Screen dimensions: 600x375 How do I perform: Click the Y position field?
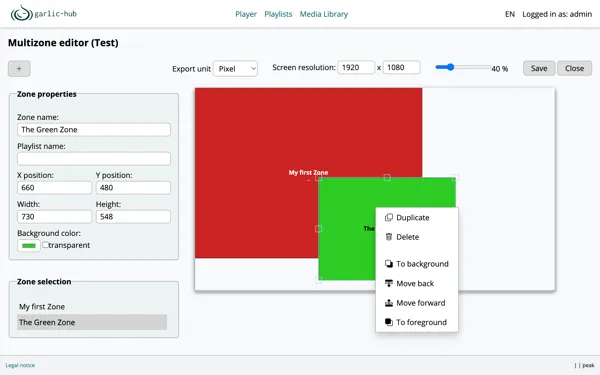tap(133, 188)
